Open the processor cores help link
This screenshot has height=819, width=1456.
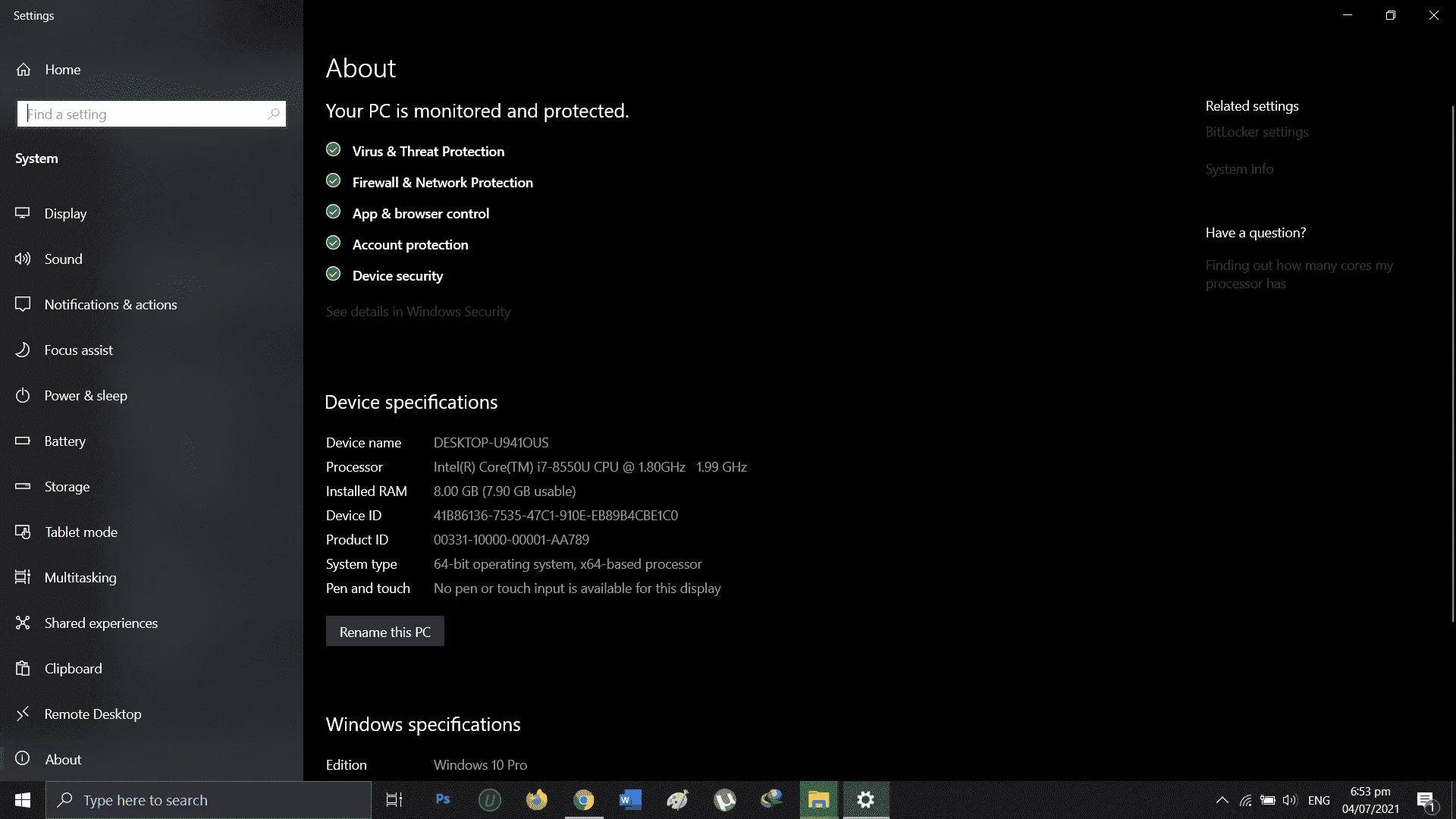point(1299,275)
